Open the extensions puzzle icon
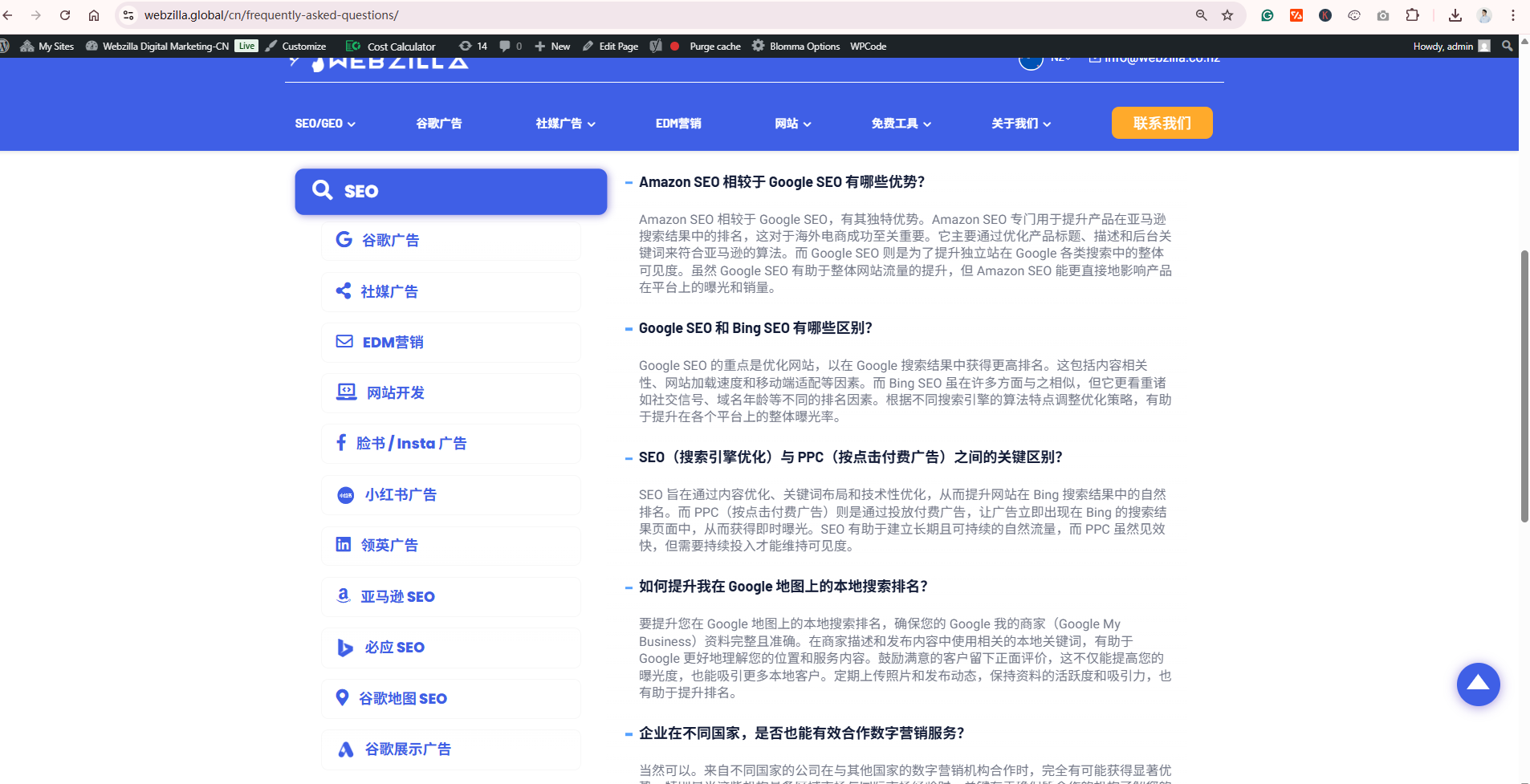The image size is (1530, 784). coord(1413,15)
